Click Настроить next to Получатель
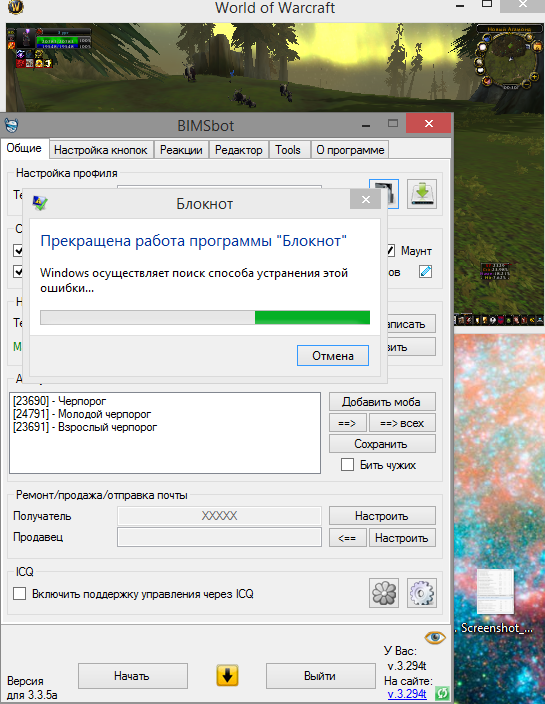 click(382, 516)
